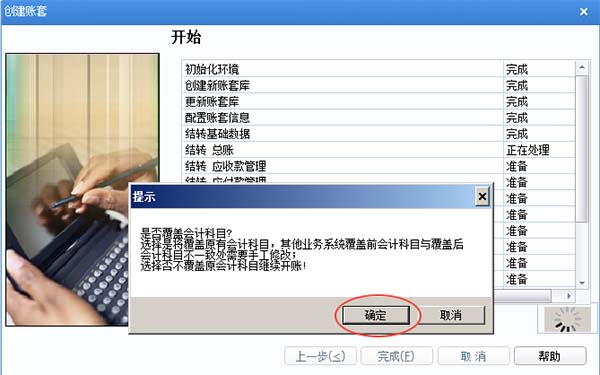Open 帮助 for the wizard
The height and width of the screenshot is (375, 600).
click(550, 356)
